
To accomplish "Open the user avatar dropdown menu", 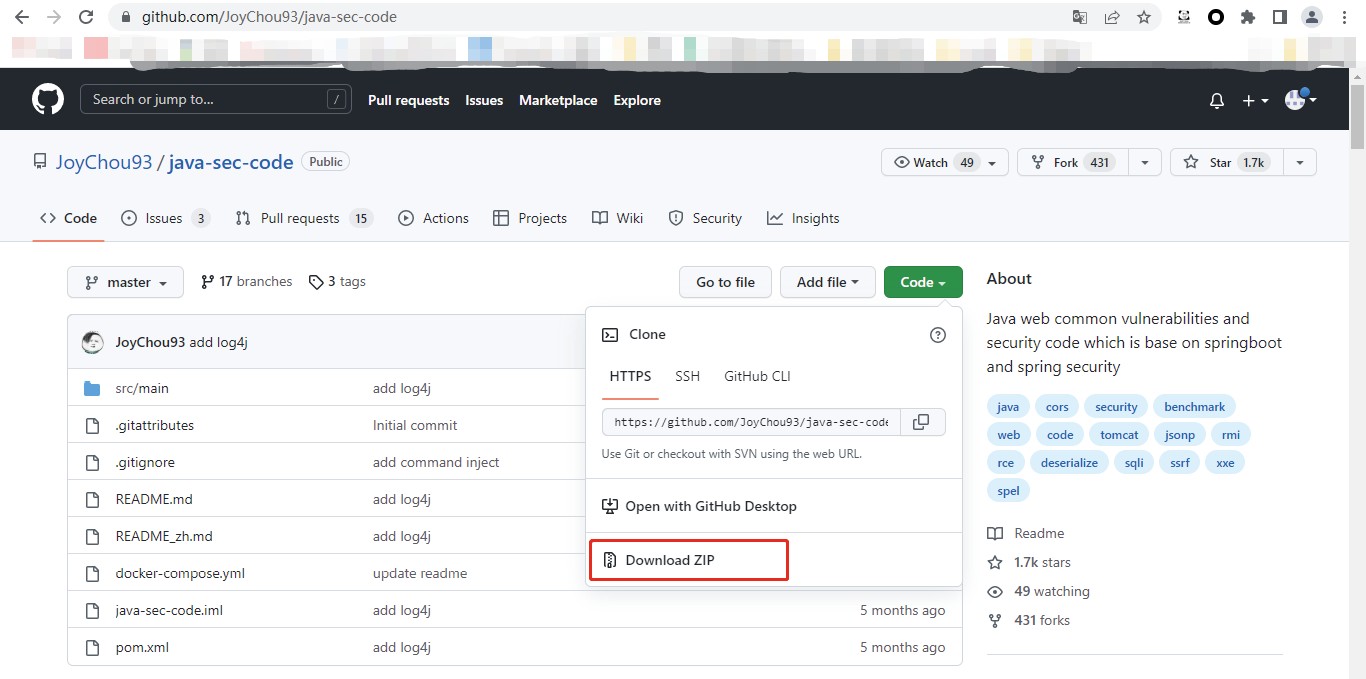I will tap(1300, 99).
